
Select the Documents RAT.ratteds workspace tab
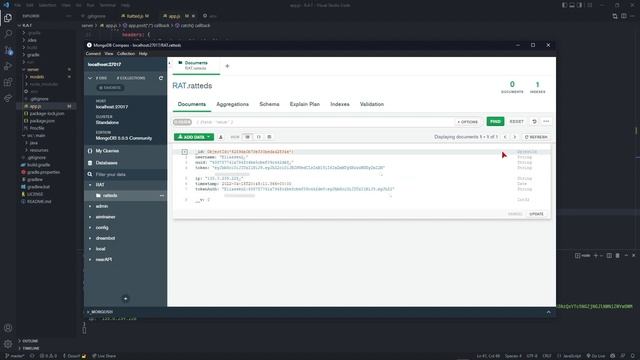pyautogui.click(x=196, y=66)
